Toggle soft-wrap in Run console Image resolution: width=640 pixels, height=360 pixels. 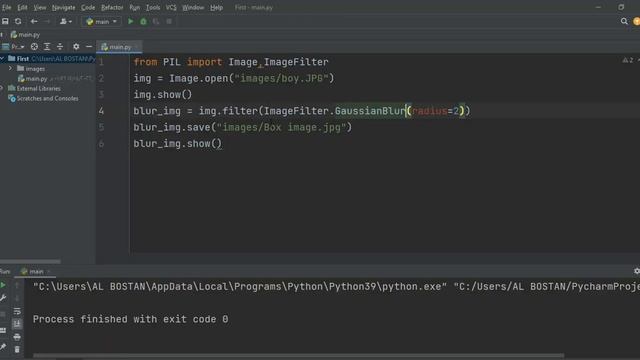click(17, 311)
